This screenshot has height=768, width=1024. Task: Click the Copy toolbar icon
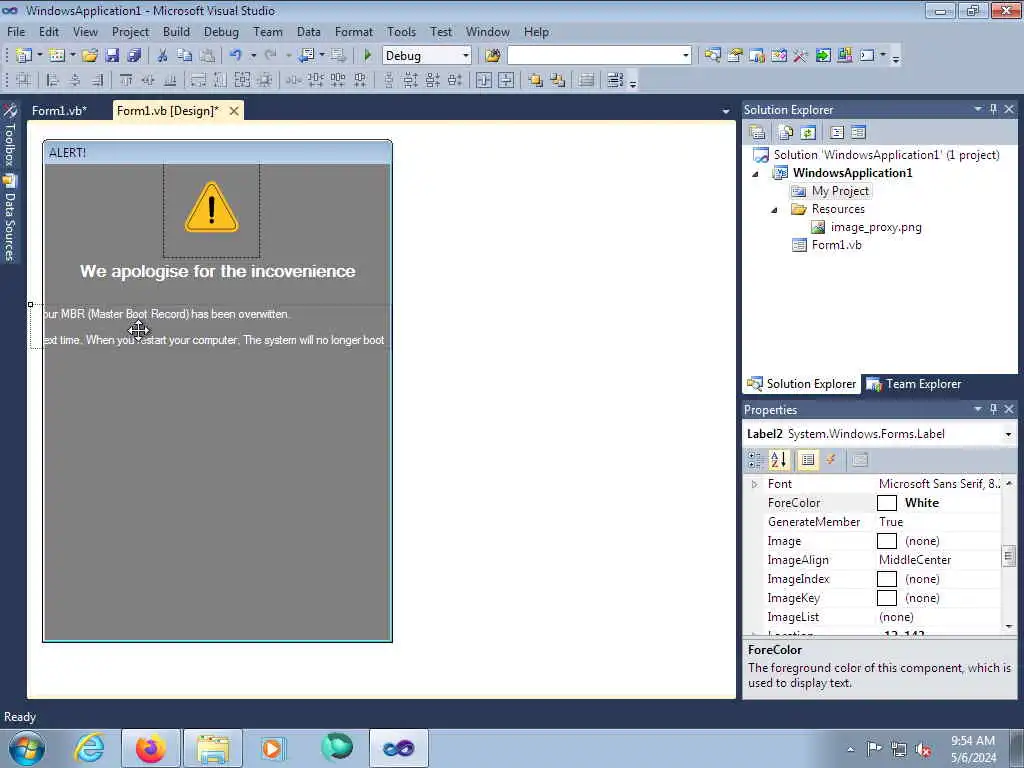pos(185,56)
